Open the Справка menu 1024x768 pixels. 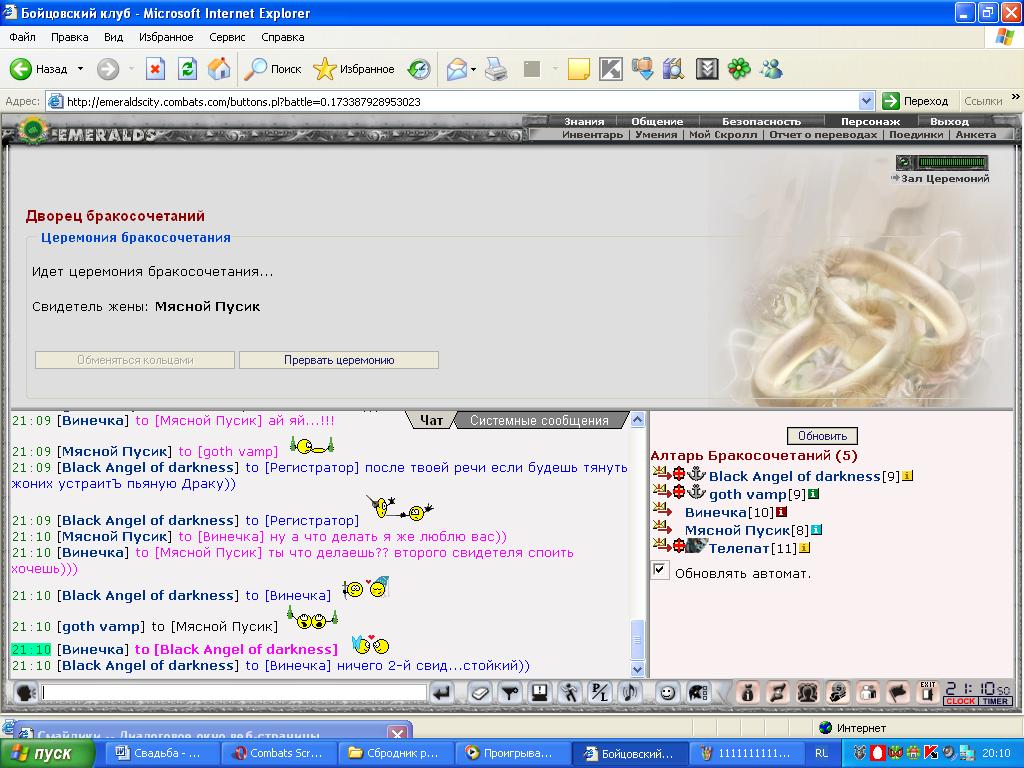coord(283,37)
